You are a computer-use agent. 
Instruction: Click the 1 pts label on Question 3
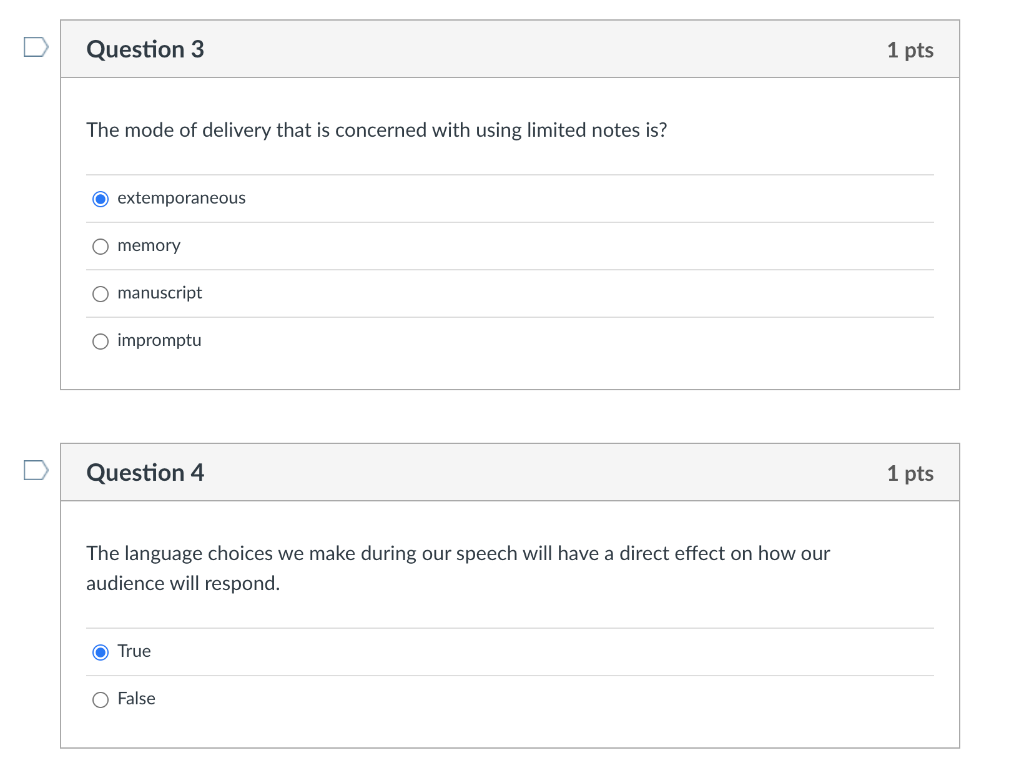(909, 50)
